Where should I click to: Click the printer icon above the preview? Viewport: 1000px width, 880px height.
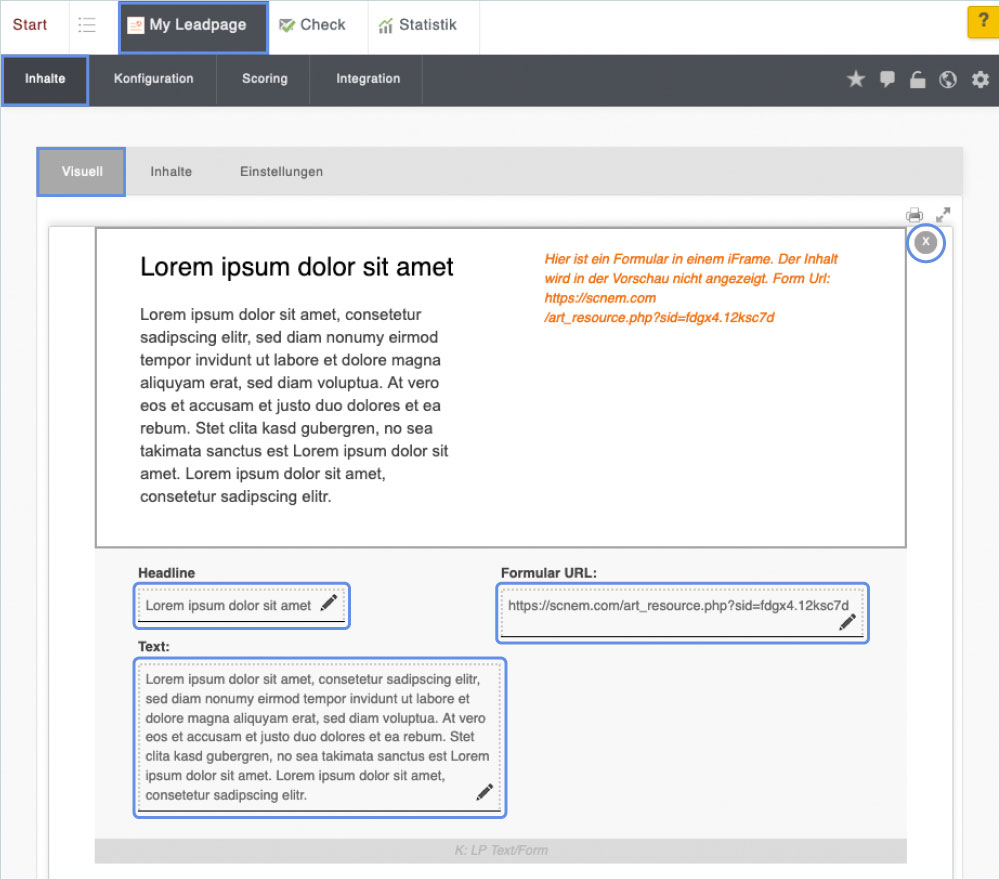coord(915,214)
